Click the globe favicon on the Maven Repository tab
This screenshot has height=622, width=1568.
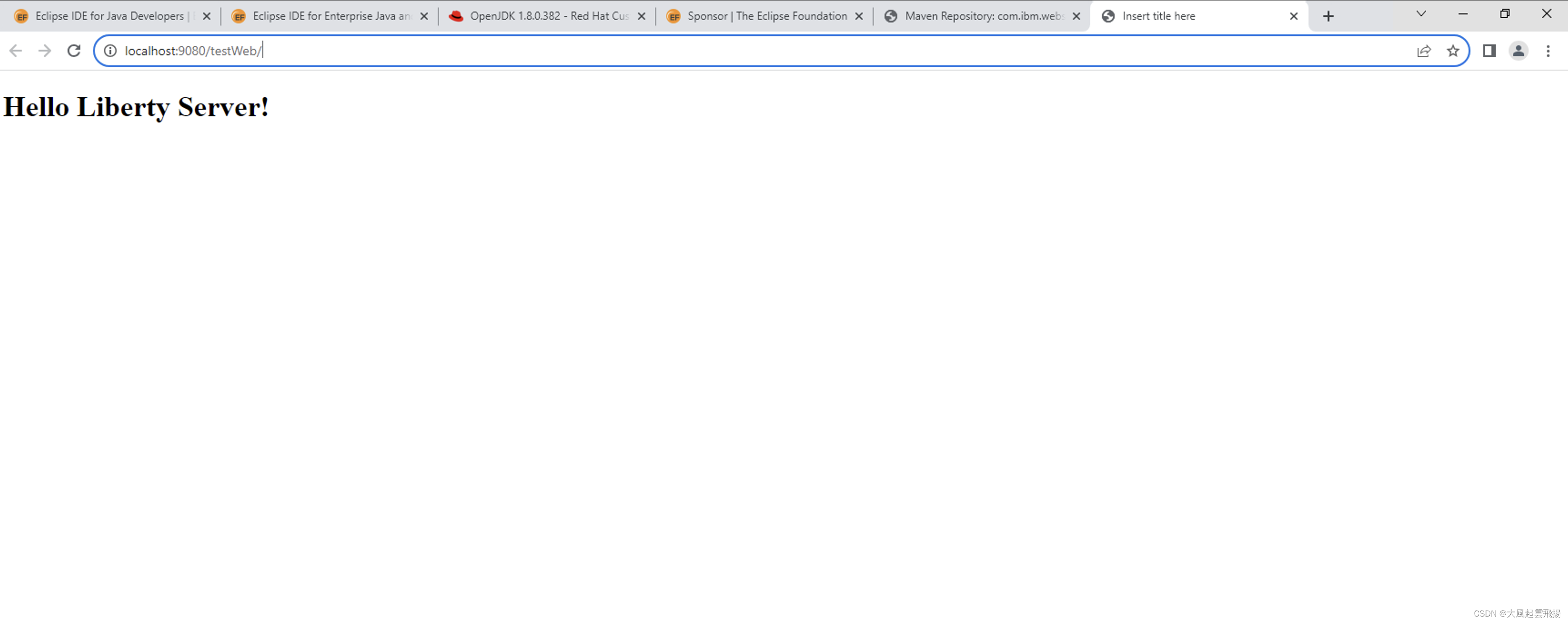coord(891,16)
